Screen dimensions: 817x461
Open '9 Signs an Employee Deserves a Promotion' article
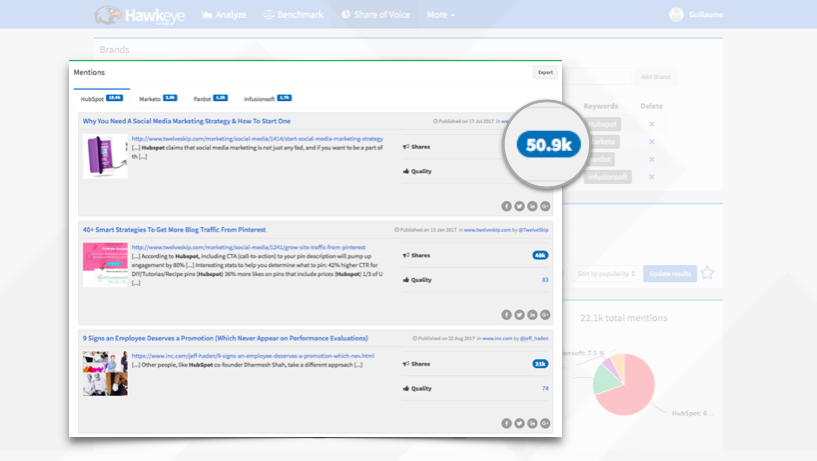tap(225, 338)
